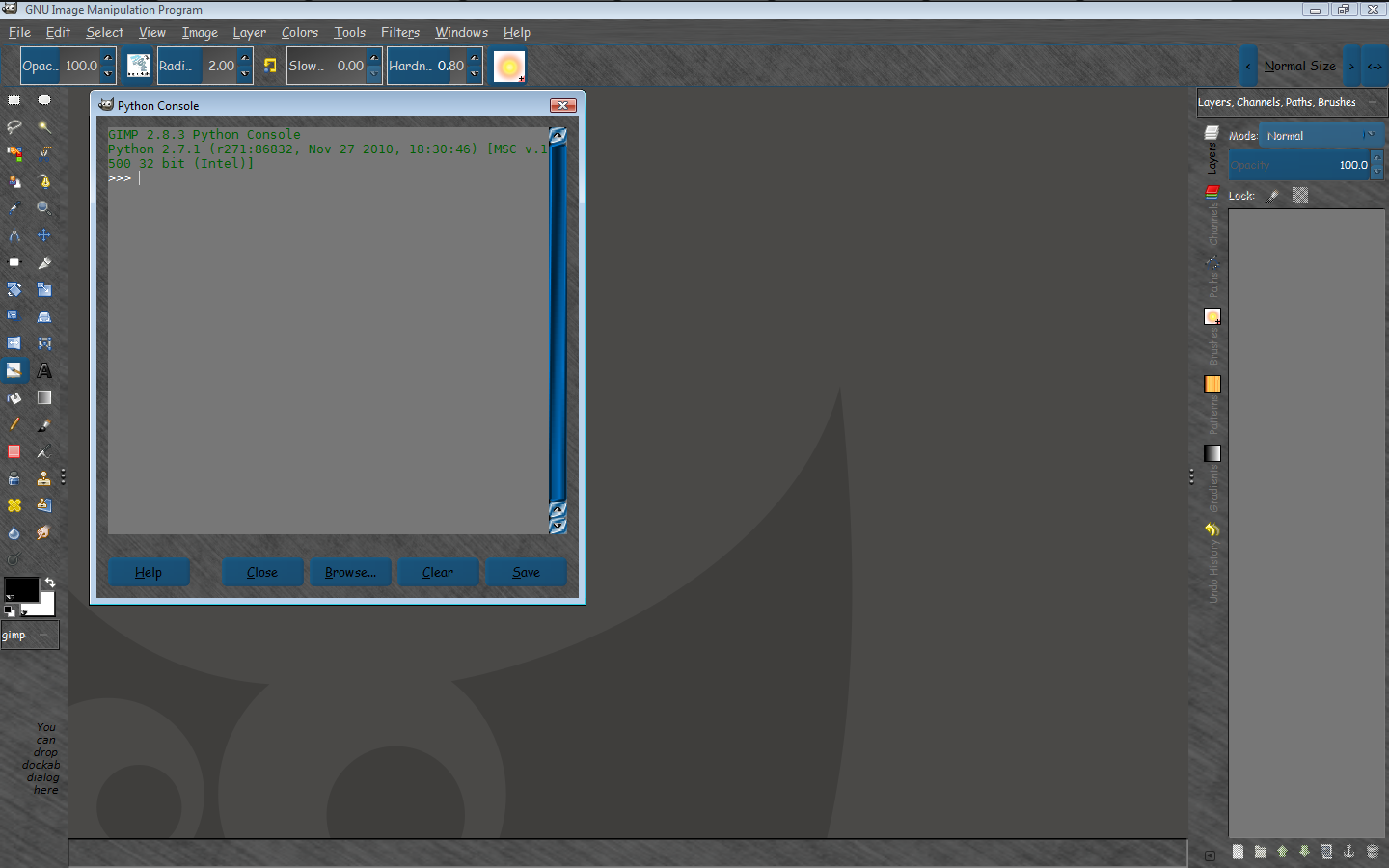Activate the Zoom magnifier tool

43,205
